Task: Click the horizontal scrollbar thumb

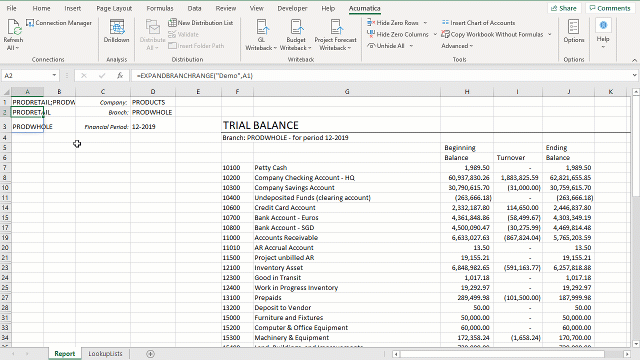Action: point(502,354)
